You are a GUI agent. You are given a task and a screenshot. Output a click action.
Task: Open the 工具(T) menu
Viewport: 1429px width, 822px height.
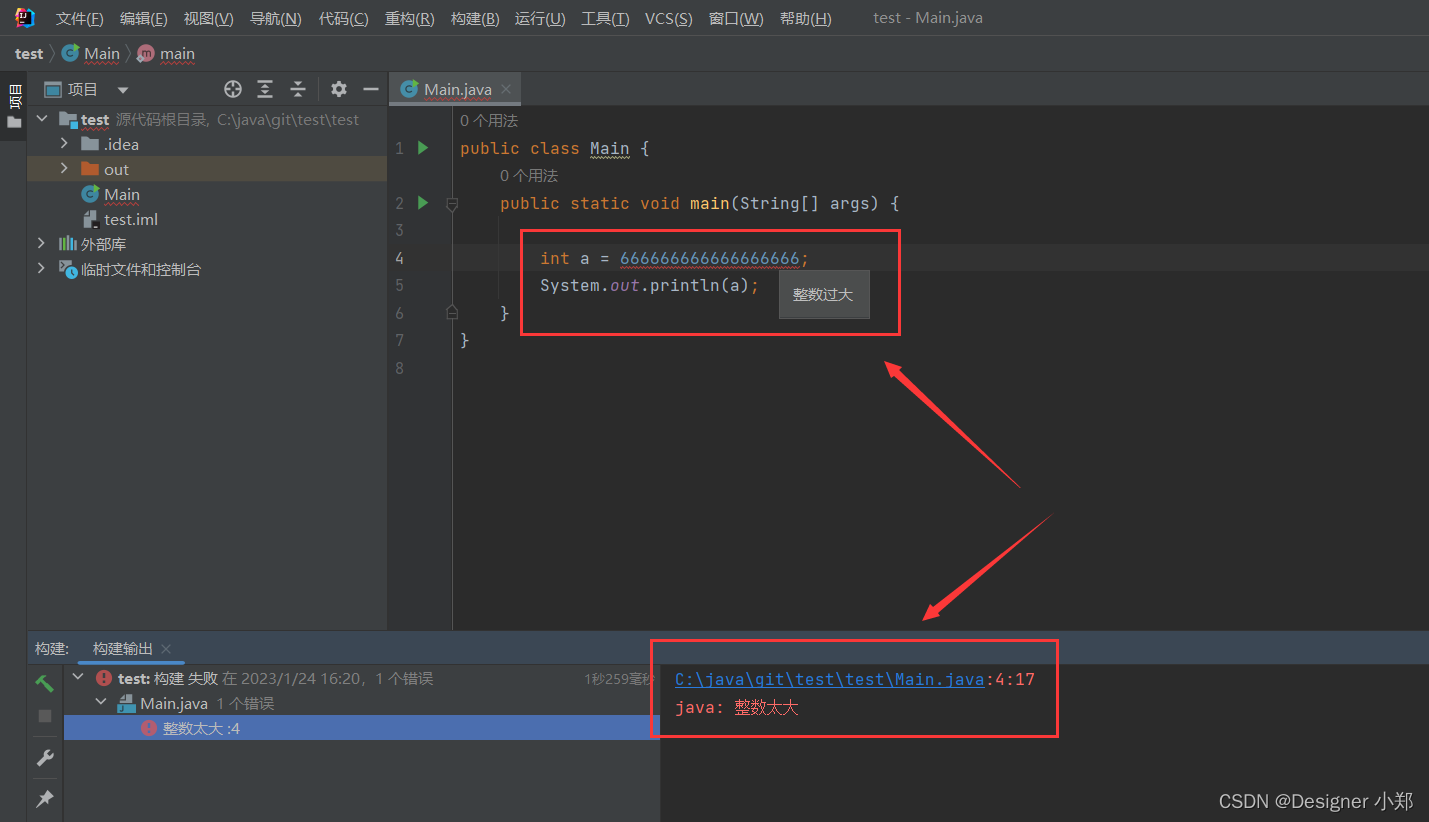(605, 19)
